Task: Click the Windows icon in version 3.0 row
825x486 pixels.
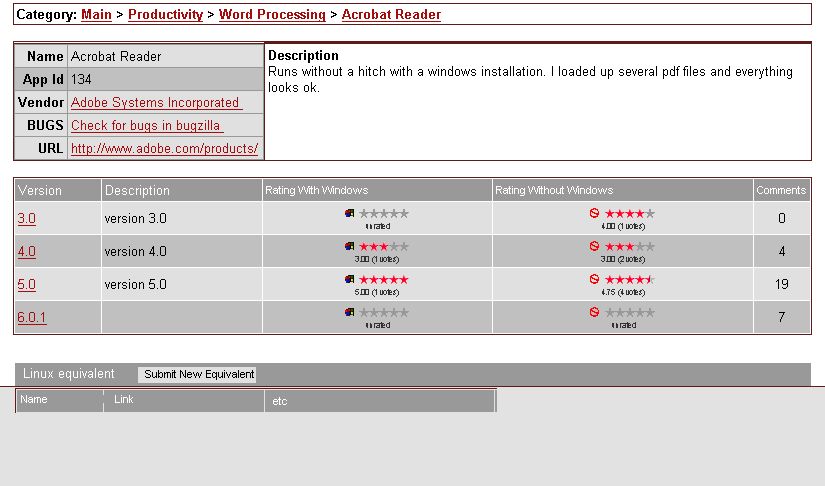Action: [349, 213]
